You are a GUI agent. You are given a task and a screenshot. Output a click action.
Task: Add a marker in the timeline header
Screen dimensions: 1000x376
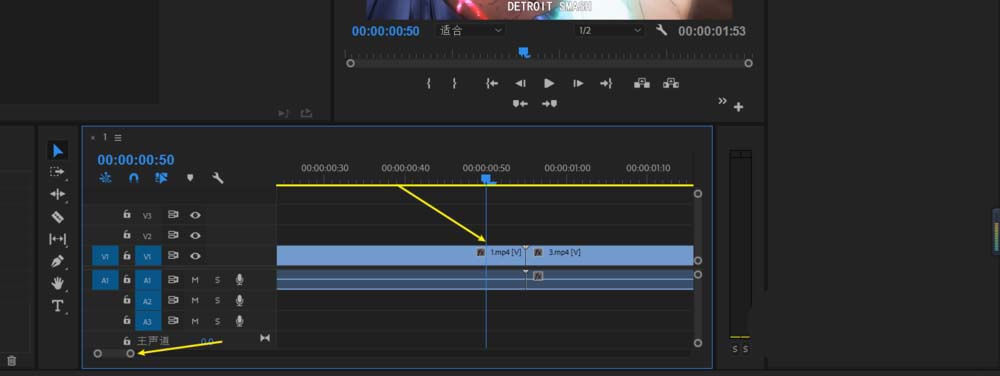tap(190, 178)
